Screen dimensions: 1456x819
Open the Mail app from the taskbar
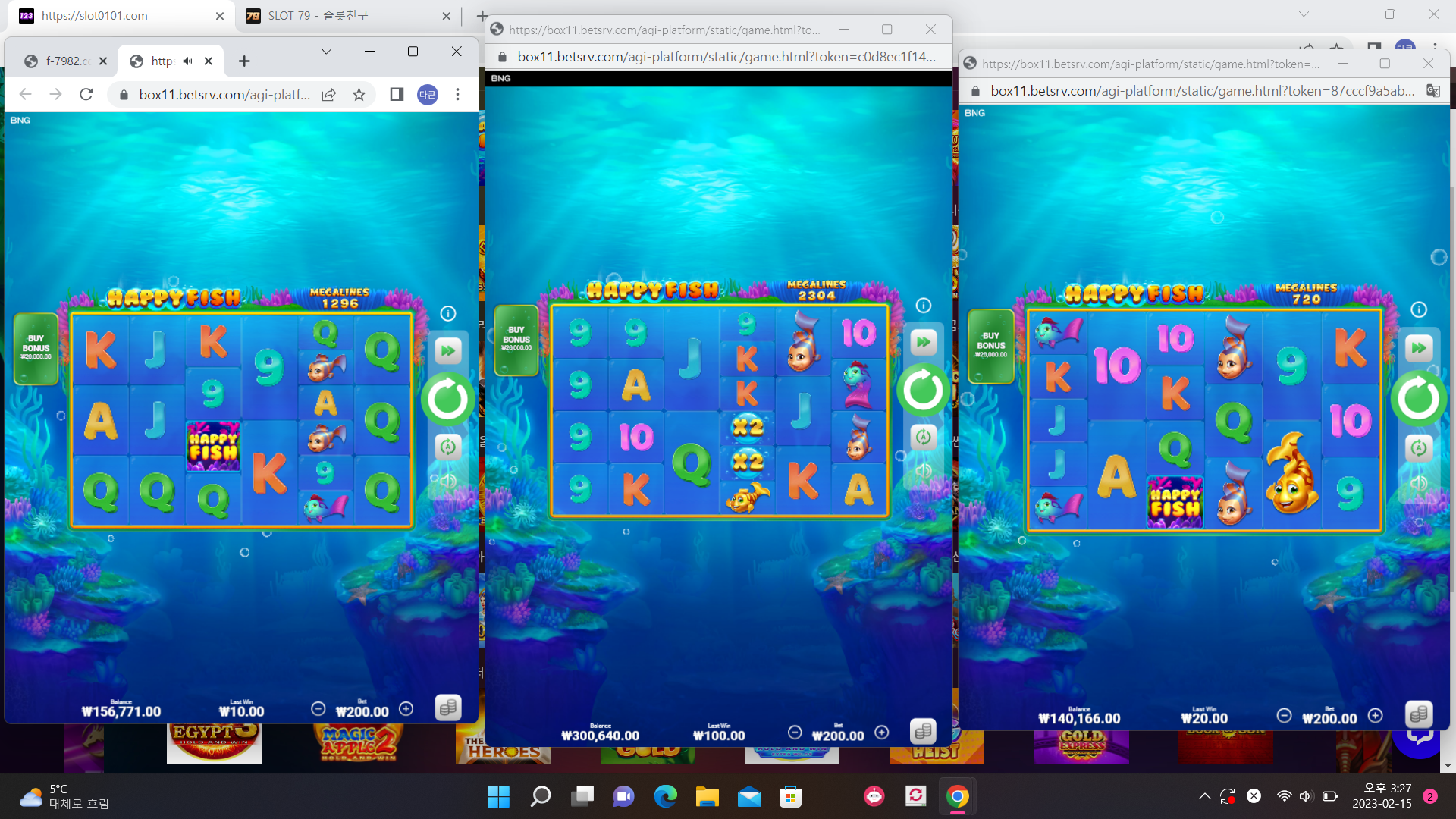(x=749, y=796)
